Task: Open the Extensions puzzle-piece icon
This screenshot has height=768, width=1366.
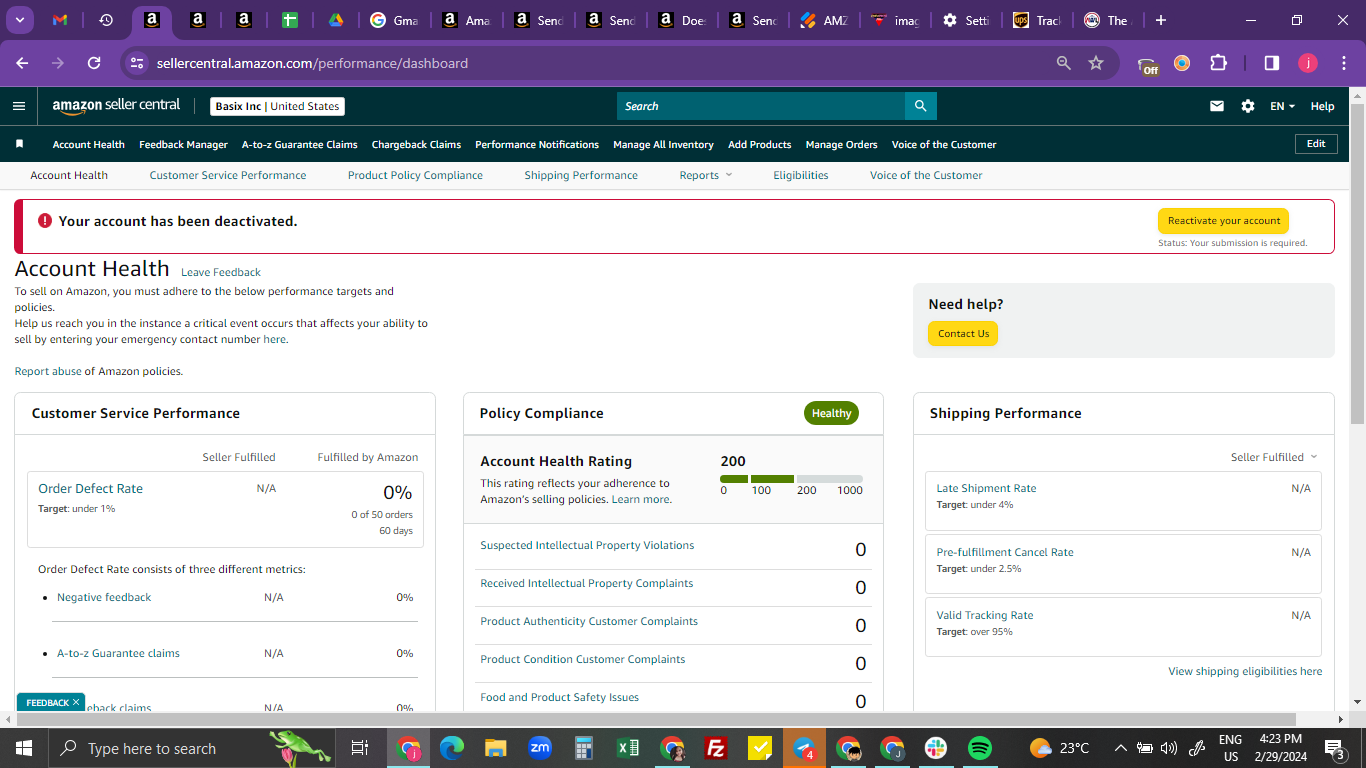Action: click(x=1218, y=63)
